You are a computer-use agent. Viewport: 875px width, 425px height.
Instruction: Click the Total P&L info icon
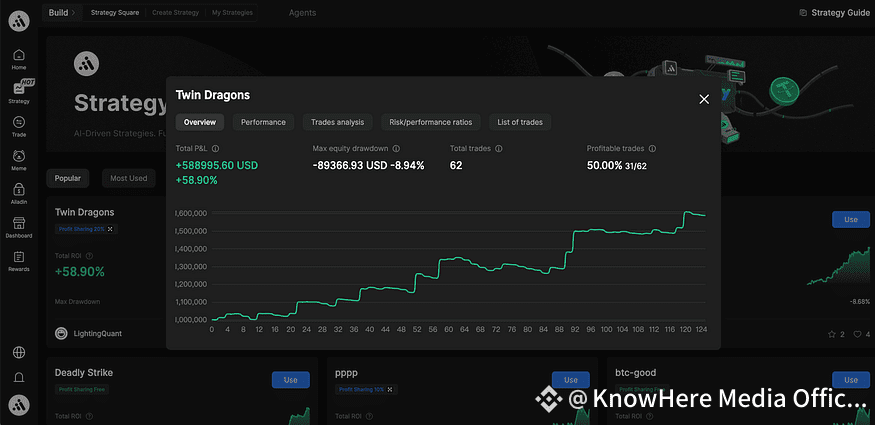216,148
